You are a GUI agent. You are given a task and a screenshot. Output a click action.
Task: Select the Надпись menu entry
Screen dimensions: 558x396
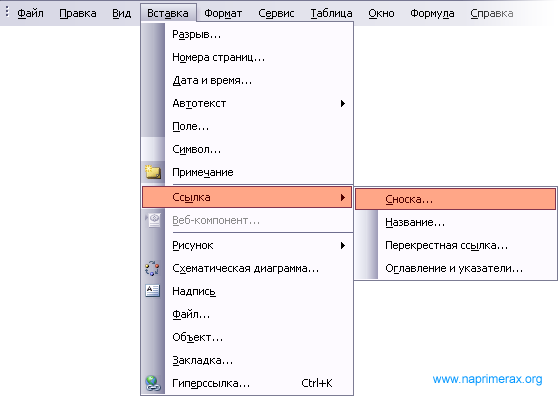247,291
